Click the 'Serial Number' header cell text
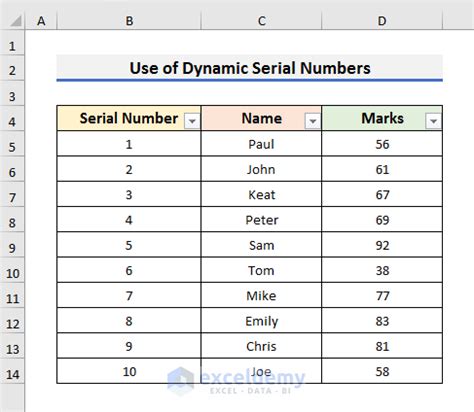This screenshot has width=474, height=412. point(129,118)
